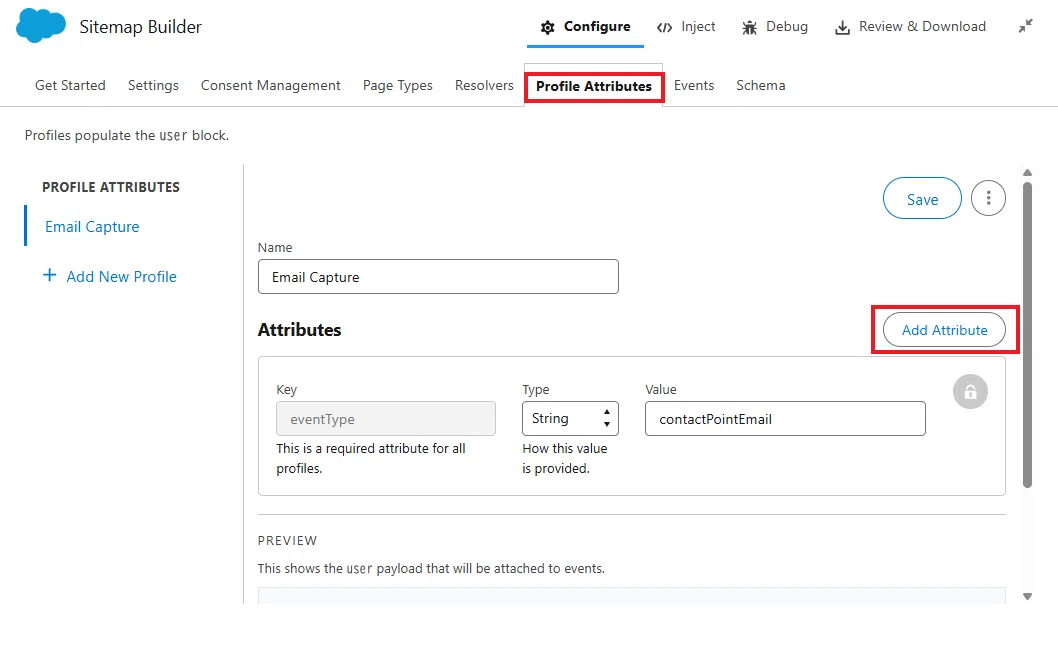Viewport: 1058px width, 672px height.
Task: Click the vertical scrollbar thumb
Action: 1028,335
